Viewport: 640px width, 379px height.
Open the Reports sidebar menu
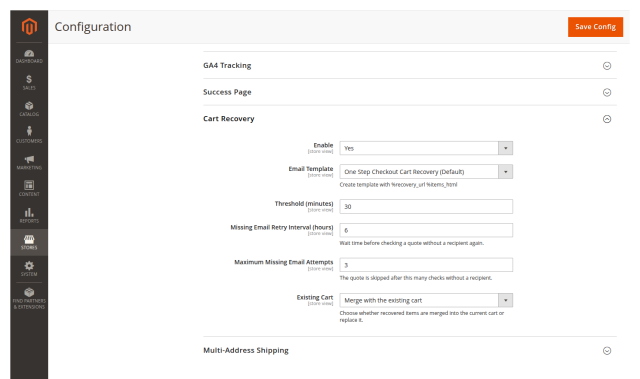29,215
